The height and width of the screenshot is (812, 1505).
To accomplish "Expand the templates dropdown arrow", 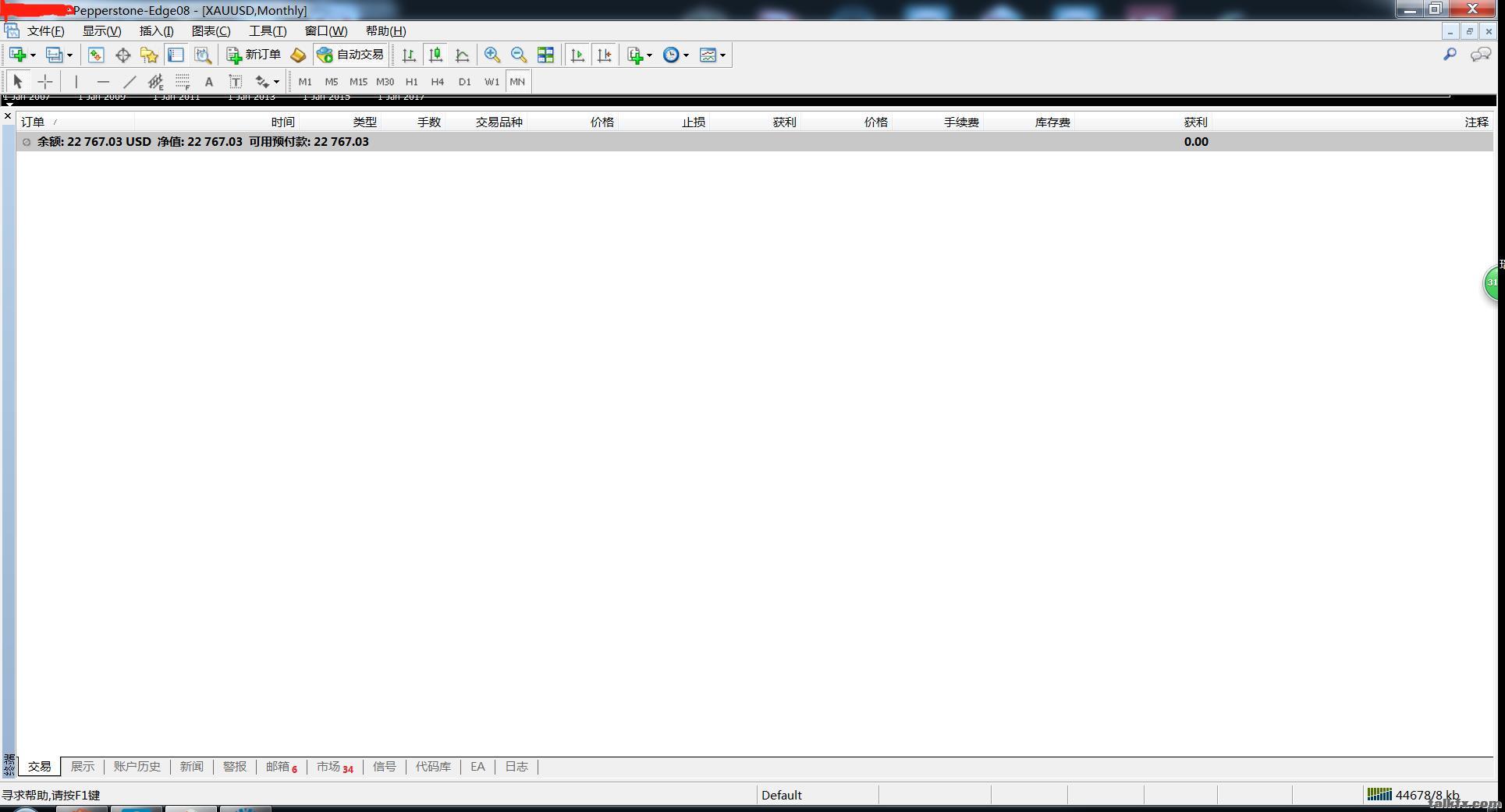I will click(x=722, y=55).
